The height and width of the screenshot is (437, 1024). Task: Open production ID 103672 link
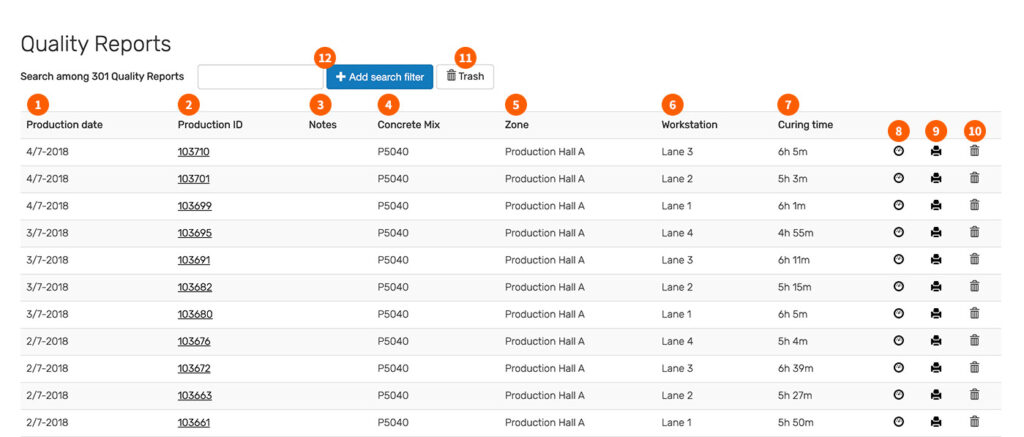pyautogui.click(x=194, y=368)
